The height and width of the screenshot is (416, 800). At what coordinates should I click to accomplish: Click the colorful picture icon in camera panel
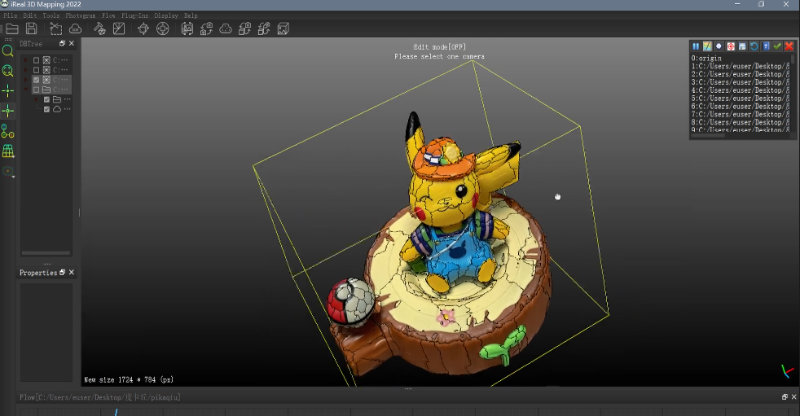[x=707, y=46]
